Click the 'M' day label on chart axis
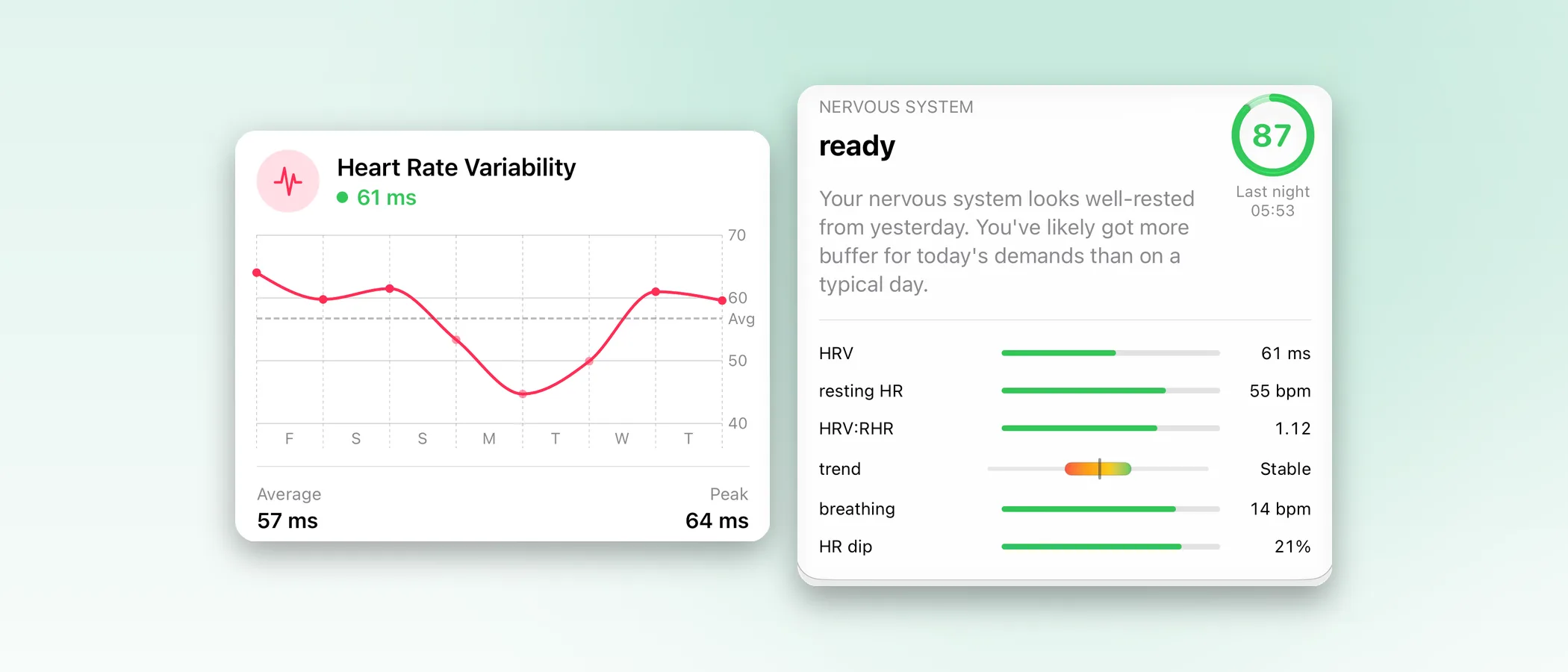 pyautogui.click(x=489, y=439)
